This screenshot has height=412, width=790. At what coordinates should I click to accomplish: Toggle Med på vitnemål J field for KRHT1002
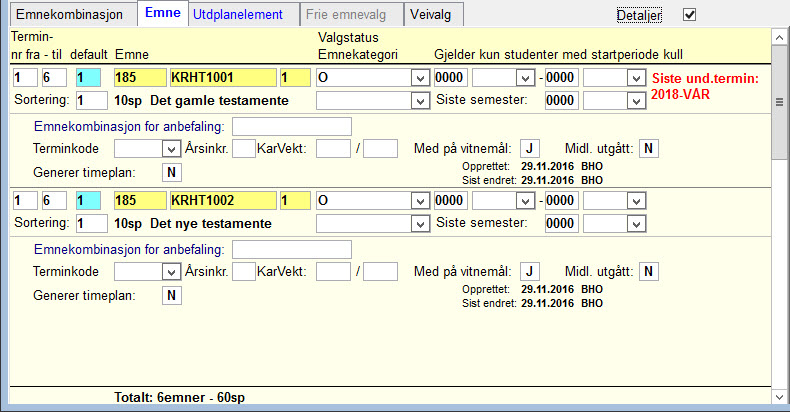(530, 272)
